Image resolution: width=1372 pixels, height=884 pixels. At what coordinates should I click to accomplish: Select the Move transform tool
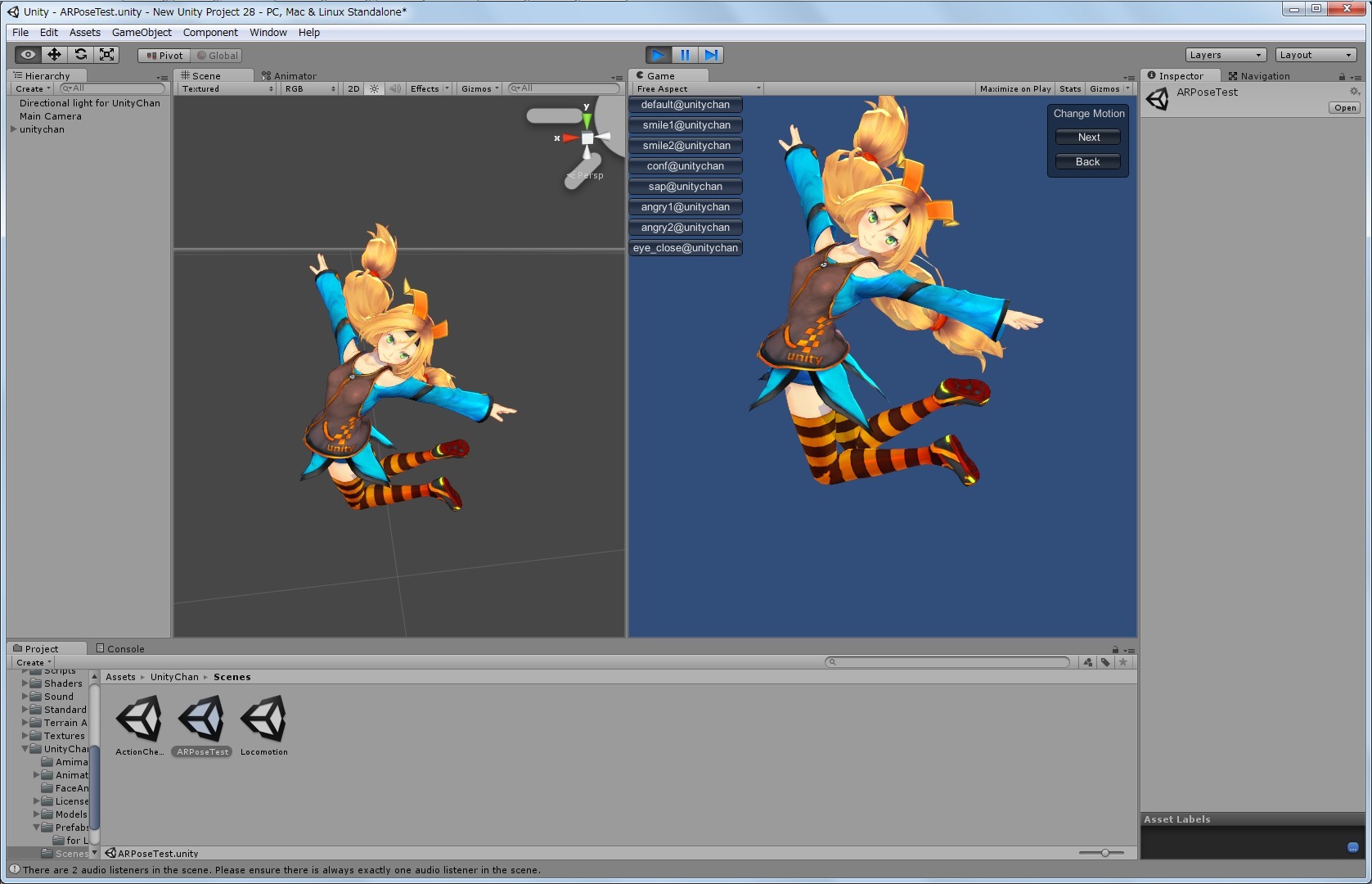[x=54, y=55]
